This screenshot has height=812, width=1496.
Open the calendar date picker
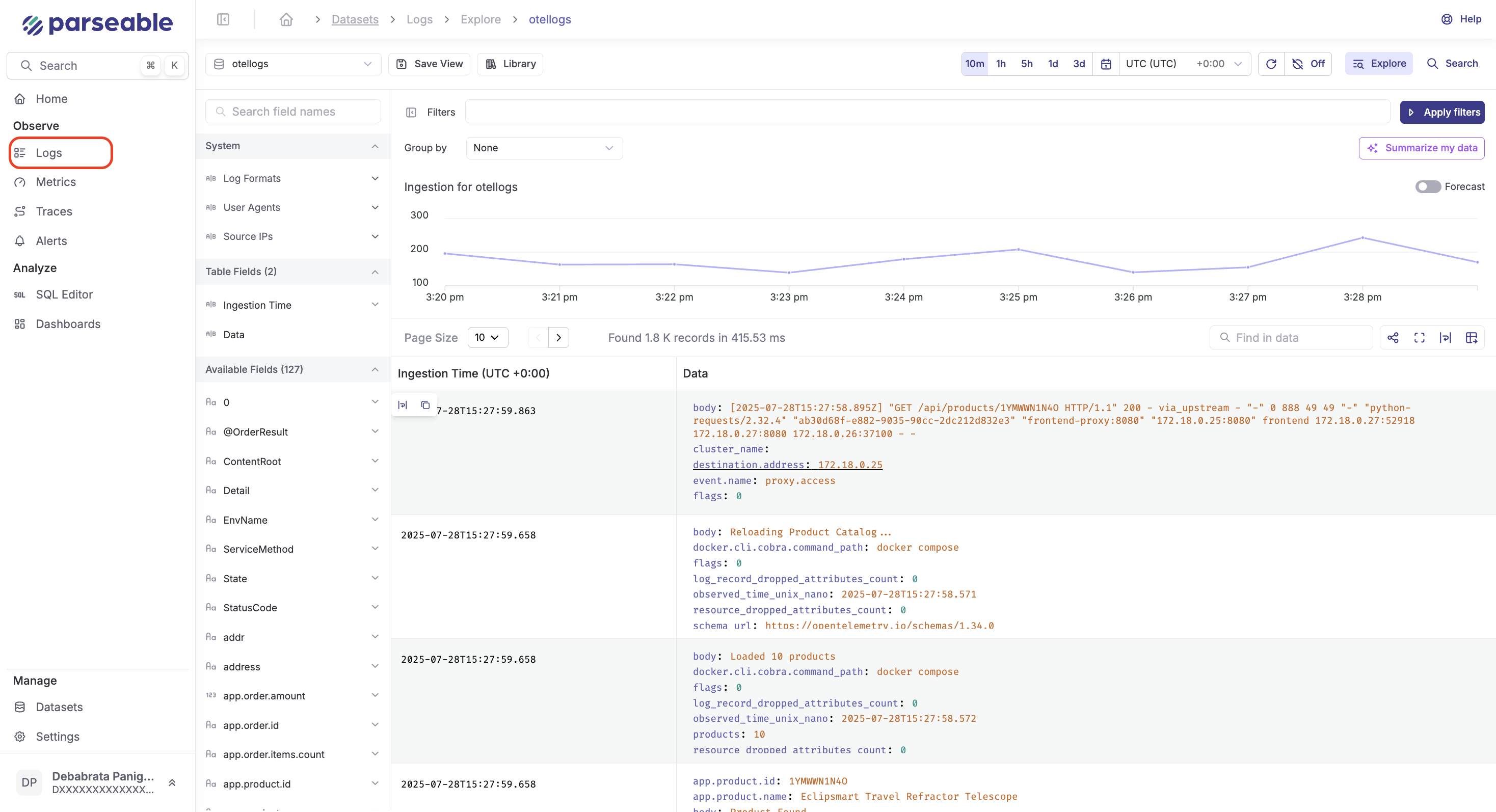pyautogui.click(x=1106, y=64)
